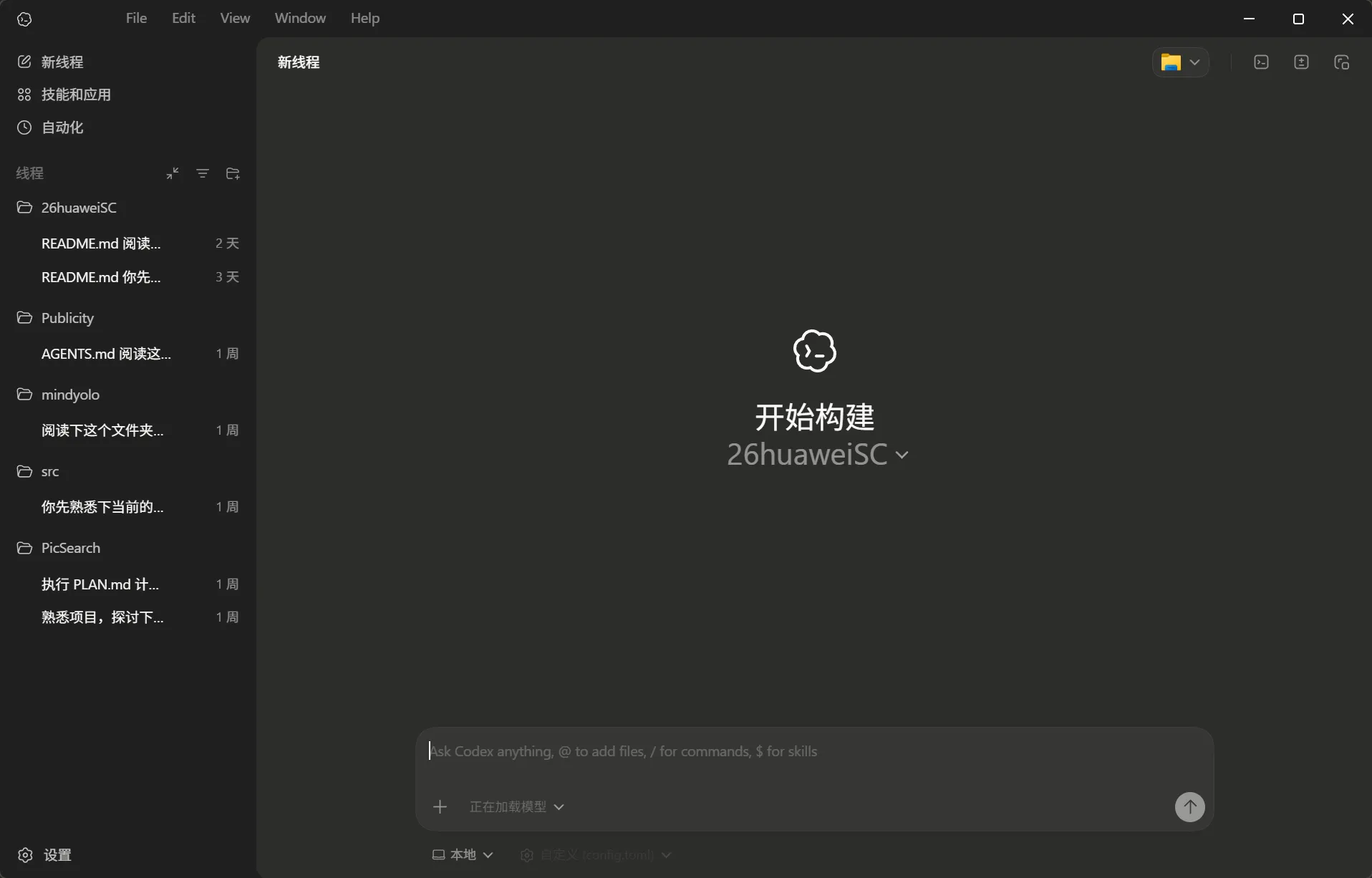Open the 本地 environment dropdown
The image size is (1372, 878).
(x=463, y=855)
